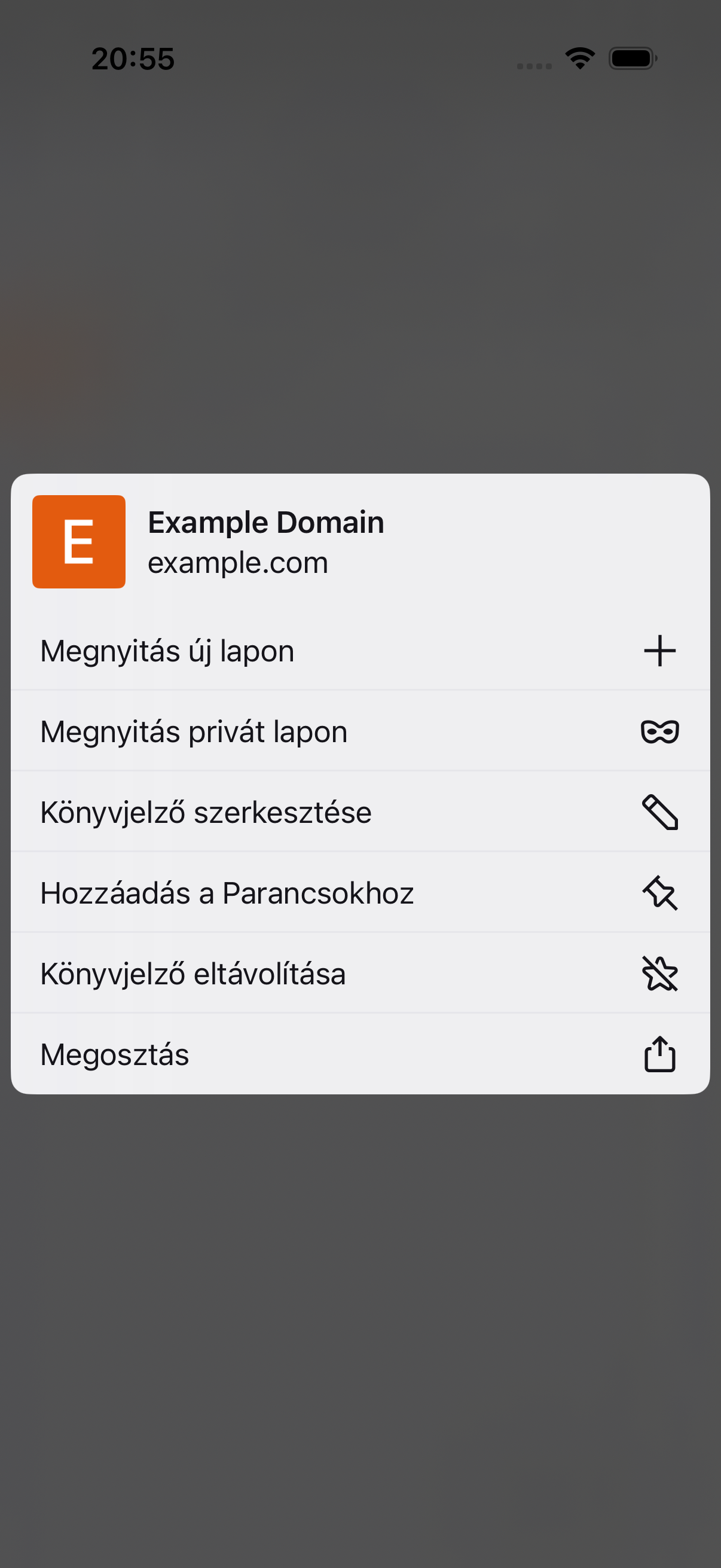Select Megnyitás privát lapon
The height and width of the screenshot is (1568, 721).
(x=360, y=731)
